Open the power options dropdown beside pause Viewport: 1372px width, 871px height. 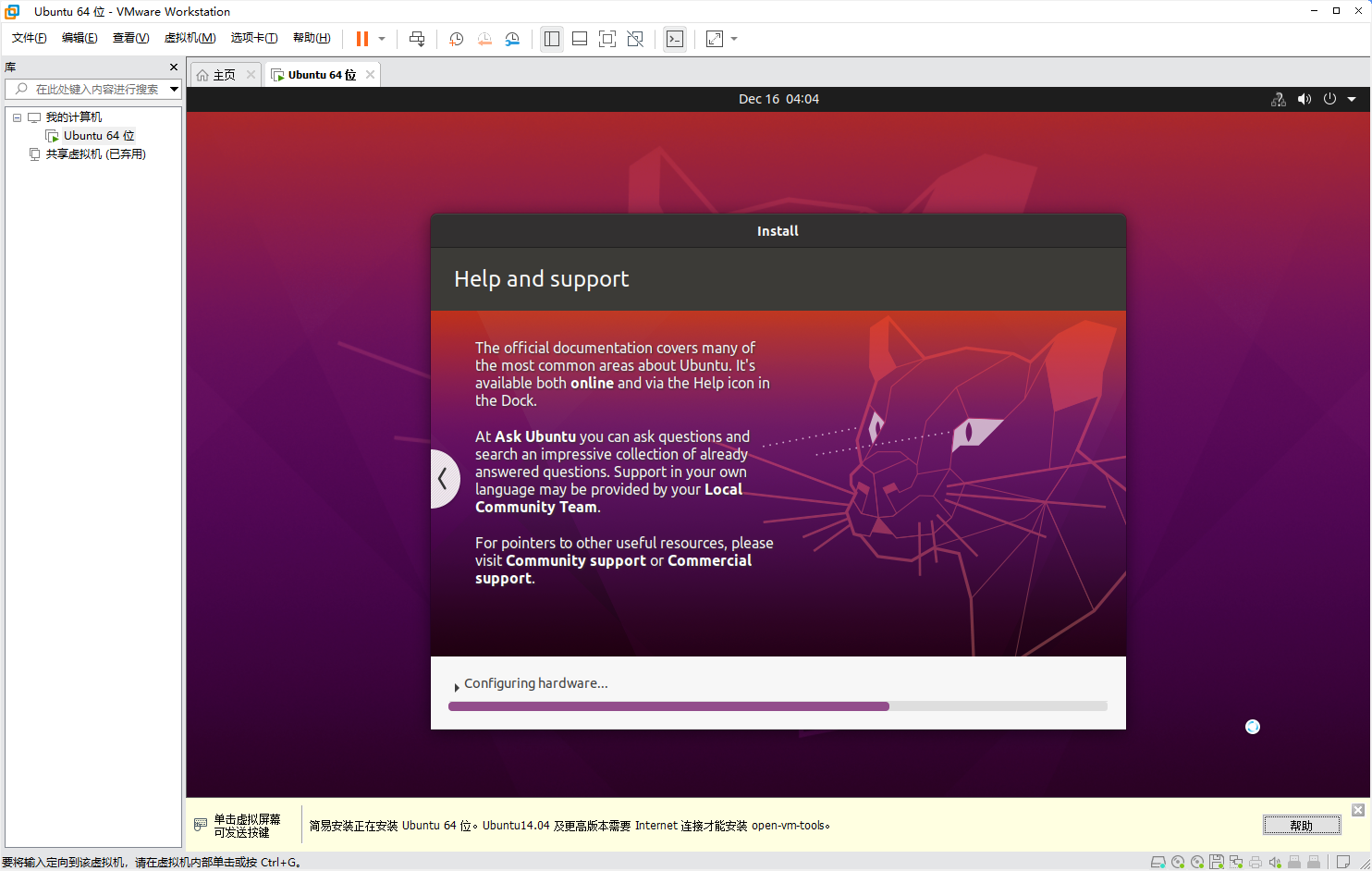382,39
